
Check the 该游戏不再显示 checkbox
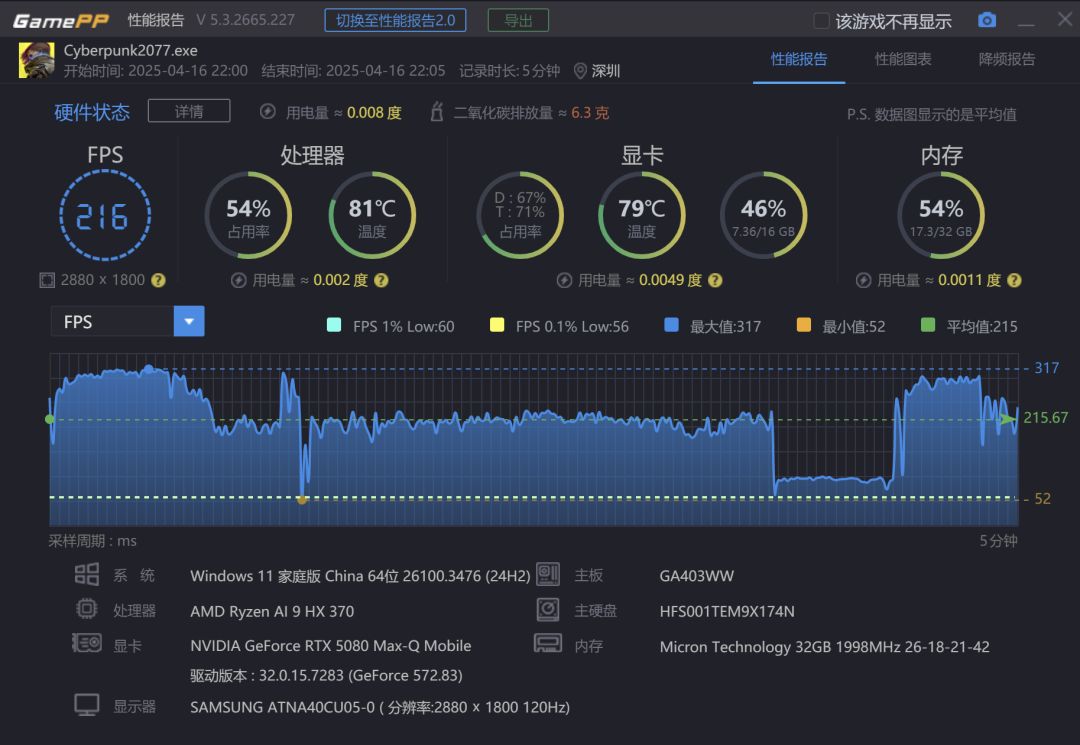[x=821, y=21]
